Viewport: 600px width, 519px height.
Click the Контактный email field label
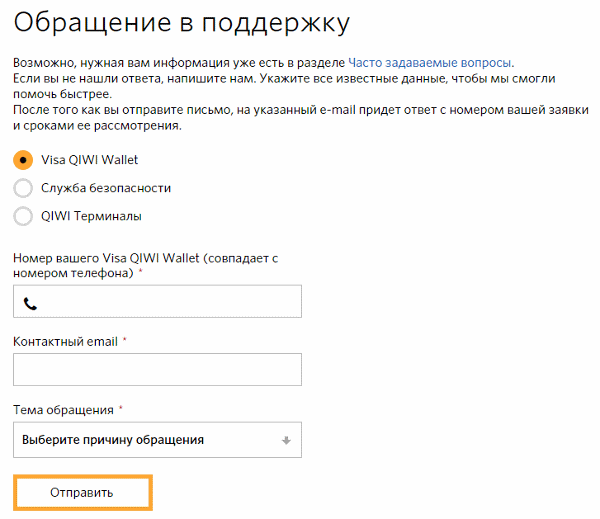coord(65,342)
